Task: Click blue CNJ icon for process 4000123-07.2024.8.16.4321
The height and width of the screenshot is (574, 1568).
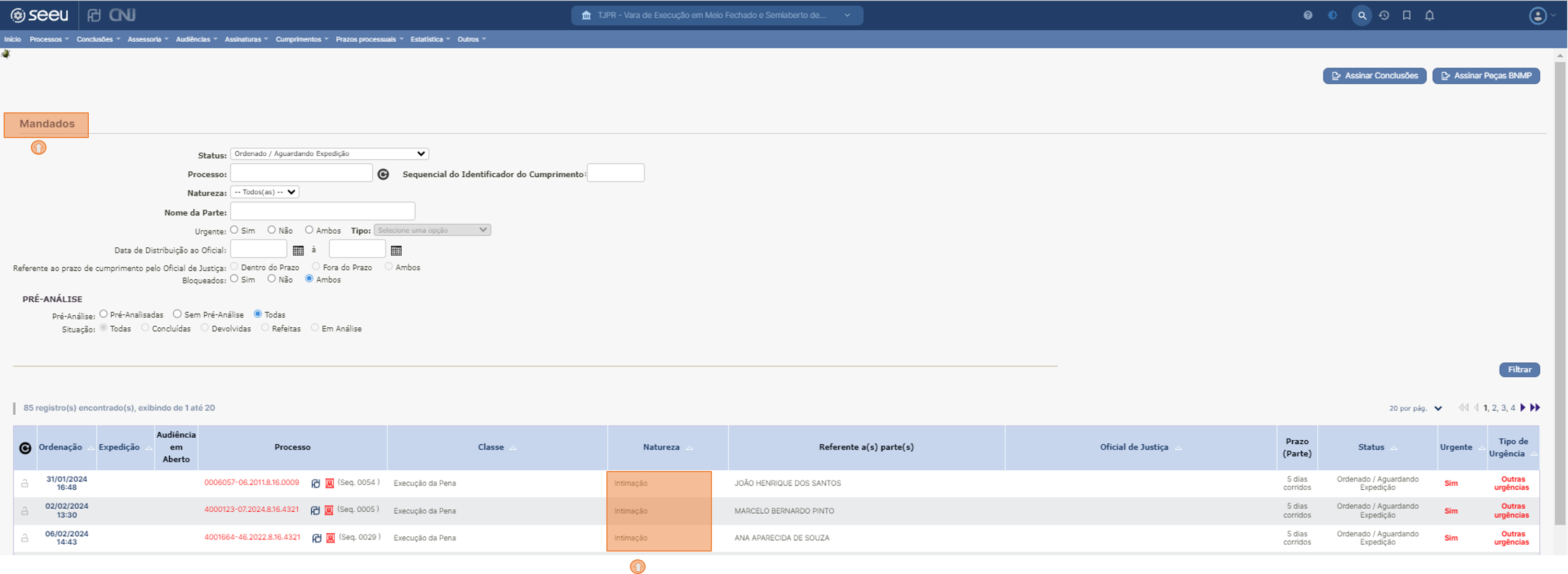Action: tap(315, 511)
